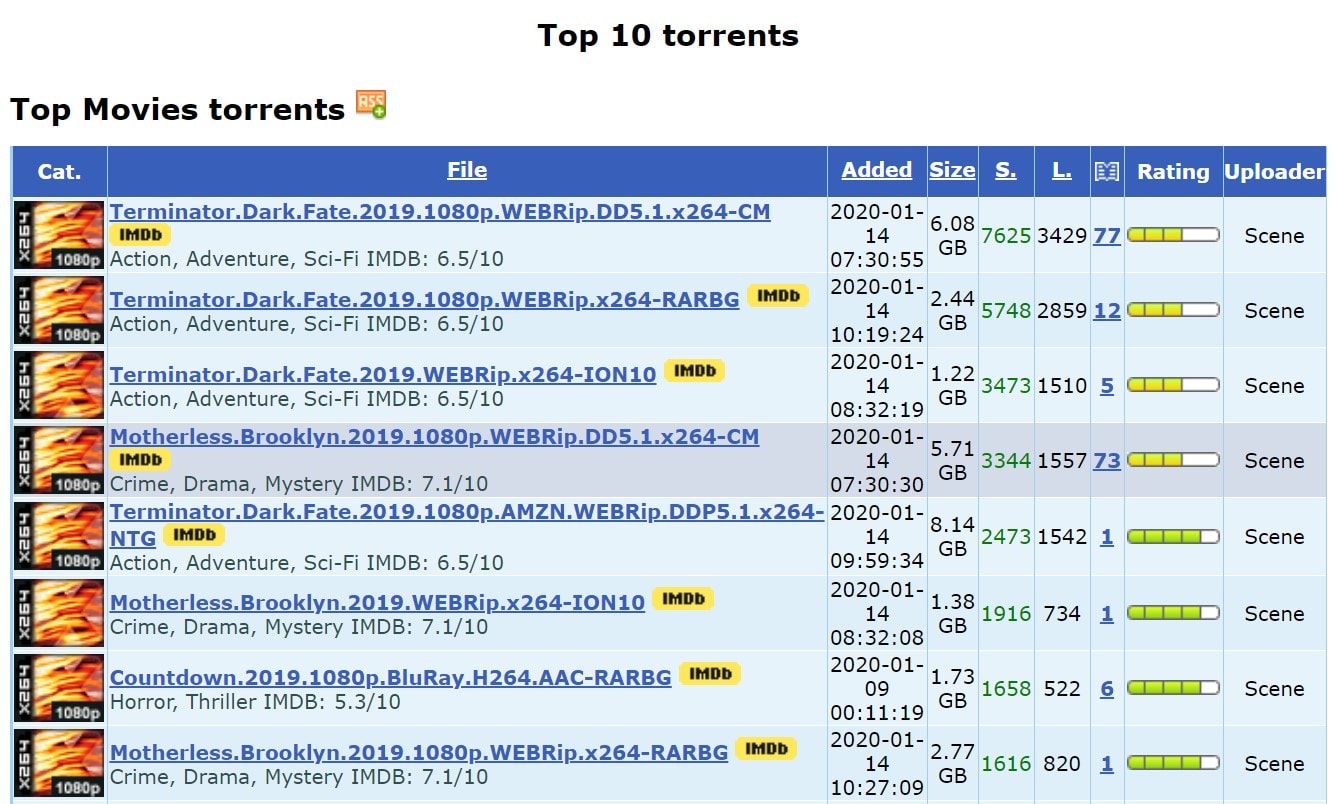Click seeders value 1916
This screenshot has width=1339, height=804.
tap(1006, 614)
